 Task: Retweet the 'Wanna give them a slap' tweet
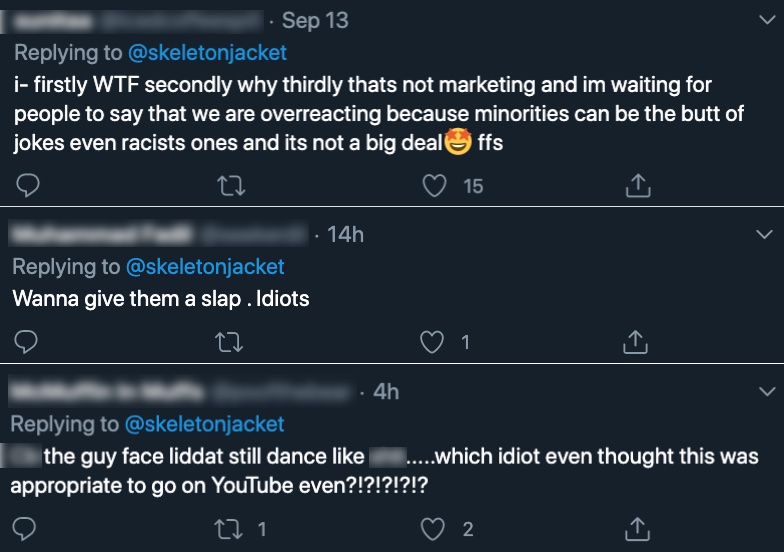229,342
